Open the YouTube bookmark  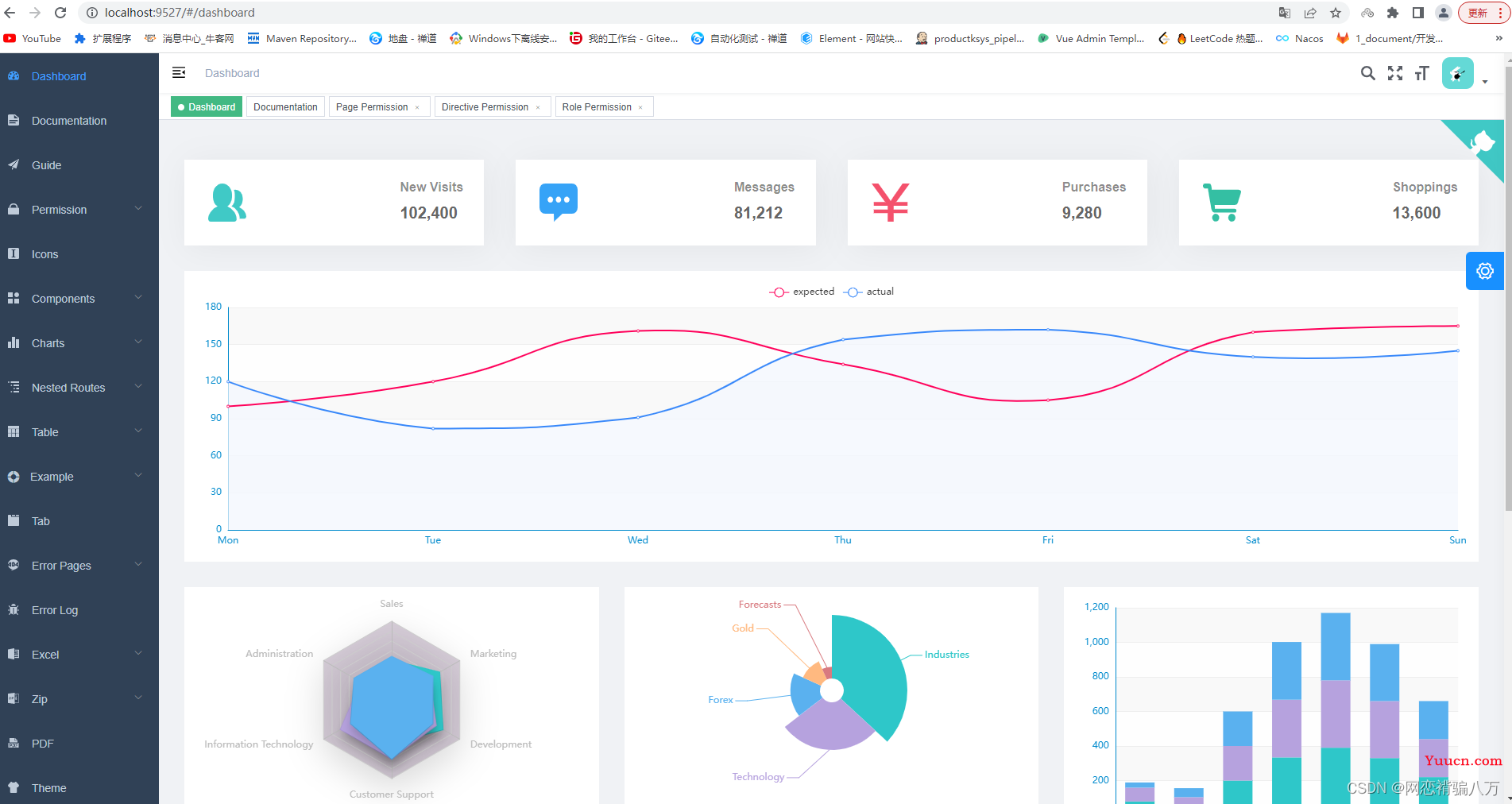33,38
